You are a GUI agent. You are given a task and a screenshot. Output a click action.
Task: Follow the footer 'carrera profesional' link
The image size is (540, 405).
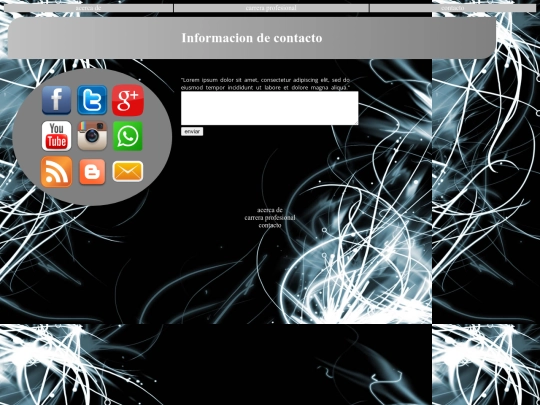270,218
